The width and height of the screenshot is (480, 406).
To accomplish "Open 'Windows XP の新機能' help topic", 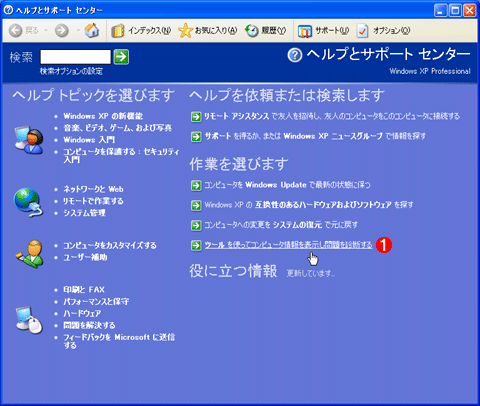I will 103,116.
